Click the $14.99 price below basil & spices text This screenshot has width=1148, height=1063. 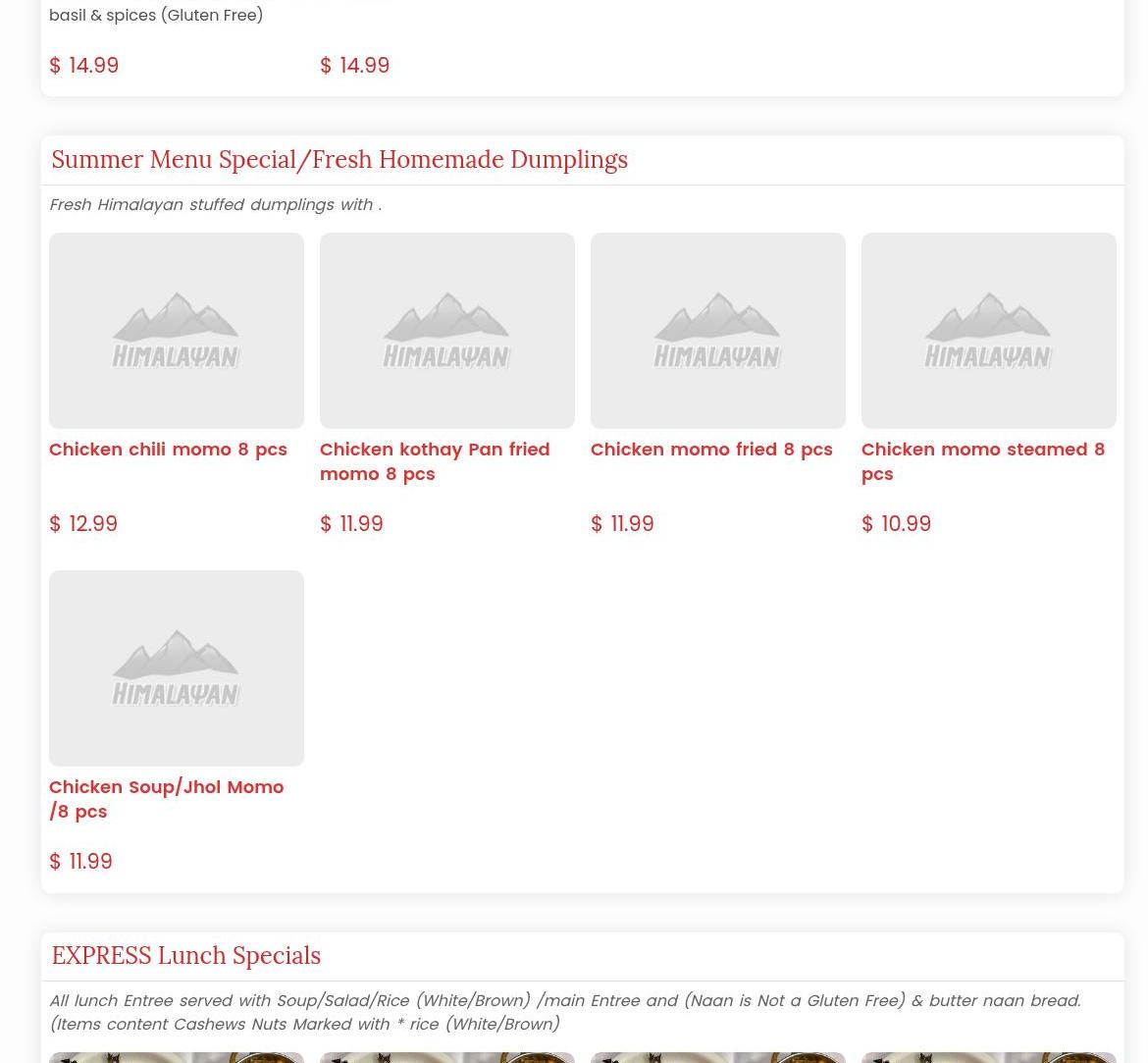tap(83, 66)
